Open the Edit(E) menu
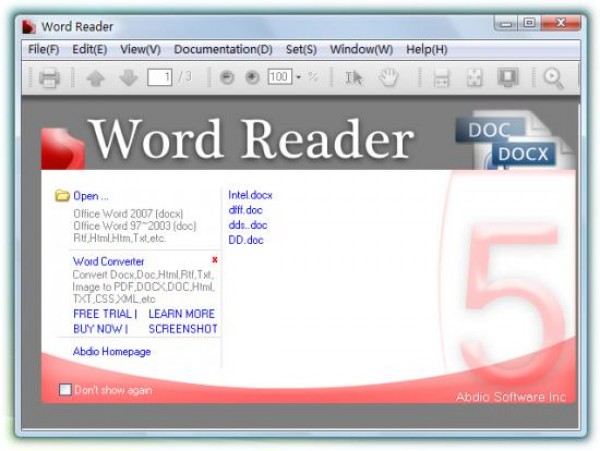The width and height of the screenshot is (600, 451). click(x=90, y=49)
